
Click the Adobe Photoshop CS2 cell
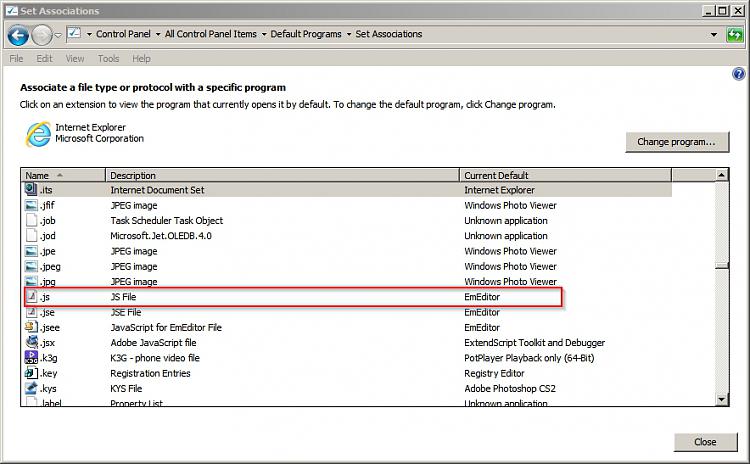tap(510, 388)
